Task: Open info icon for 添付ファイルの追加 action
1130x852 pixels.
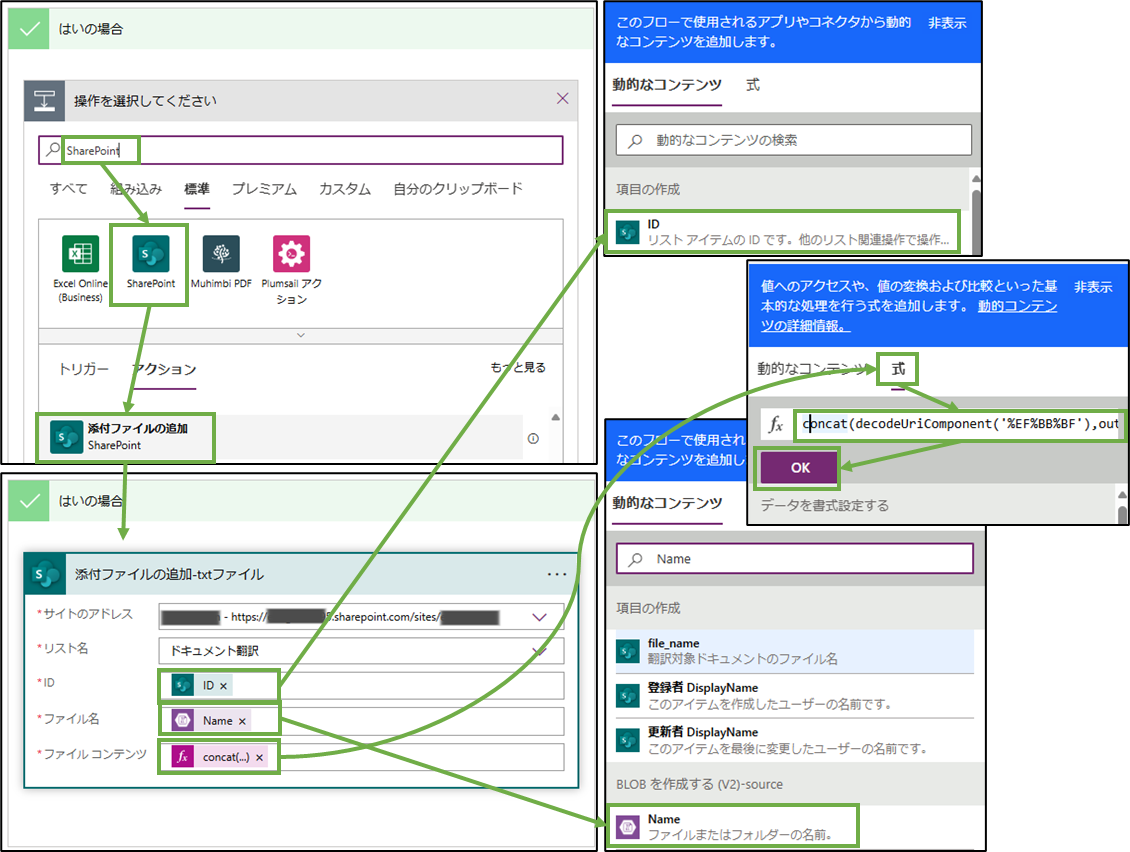Action: [x=533, y=438]
